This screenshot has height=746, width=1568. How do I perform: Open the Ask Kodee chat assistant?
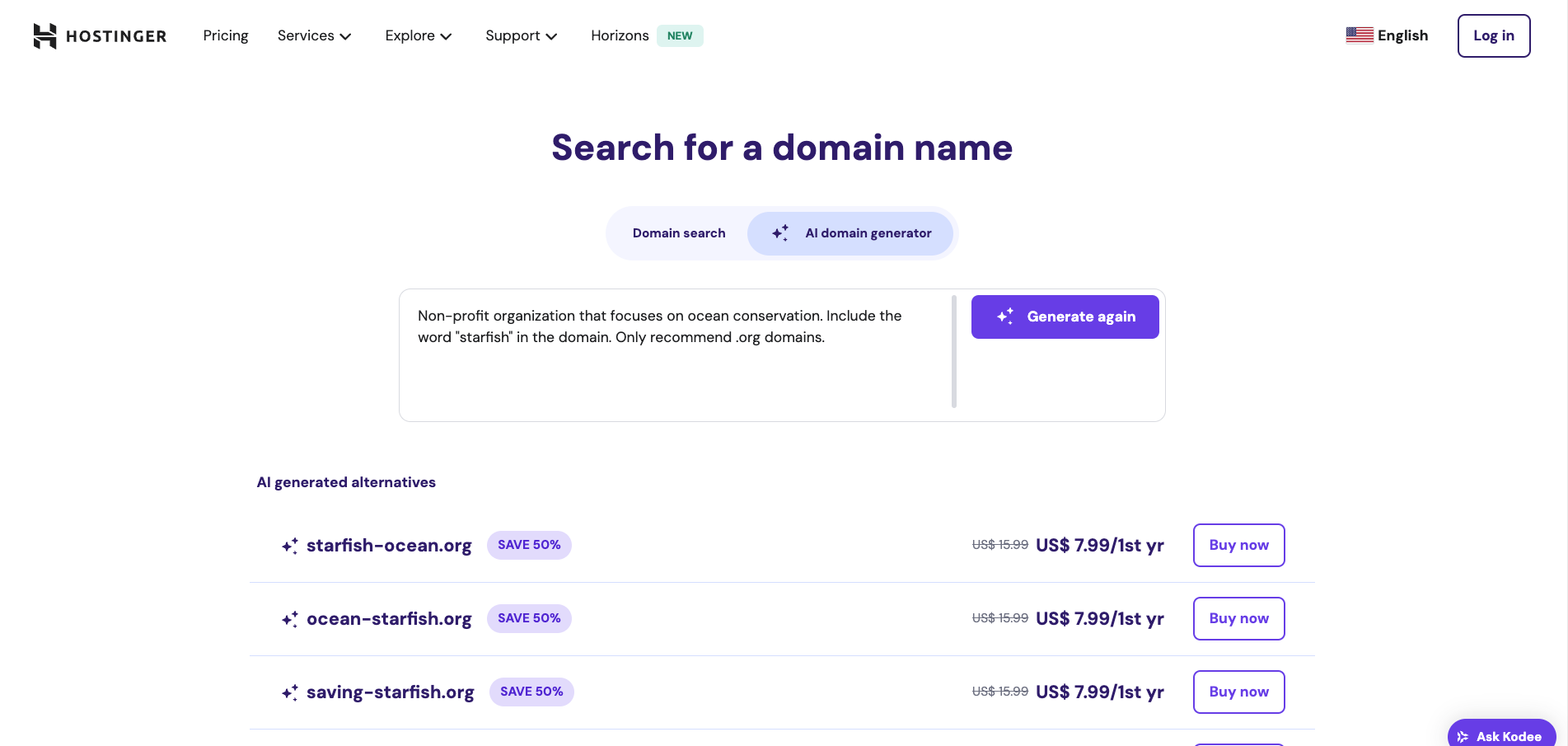coord(1501,735)
